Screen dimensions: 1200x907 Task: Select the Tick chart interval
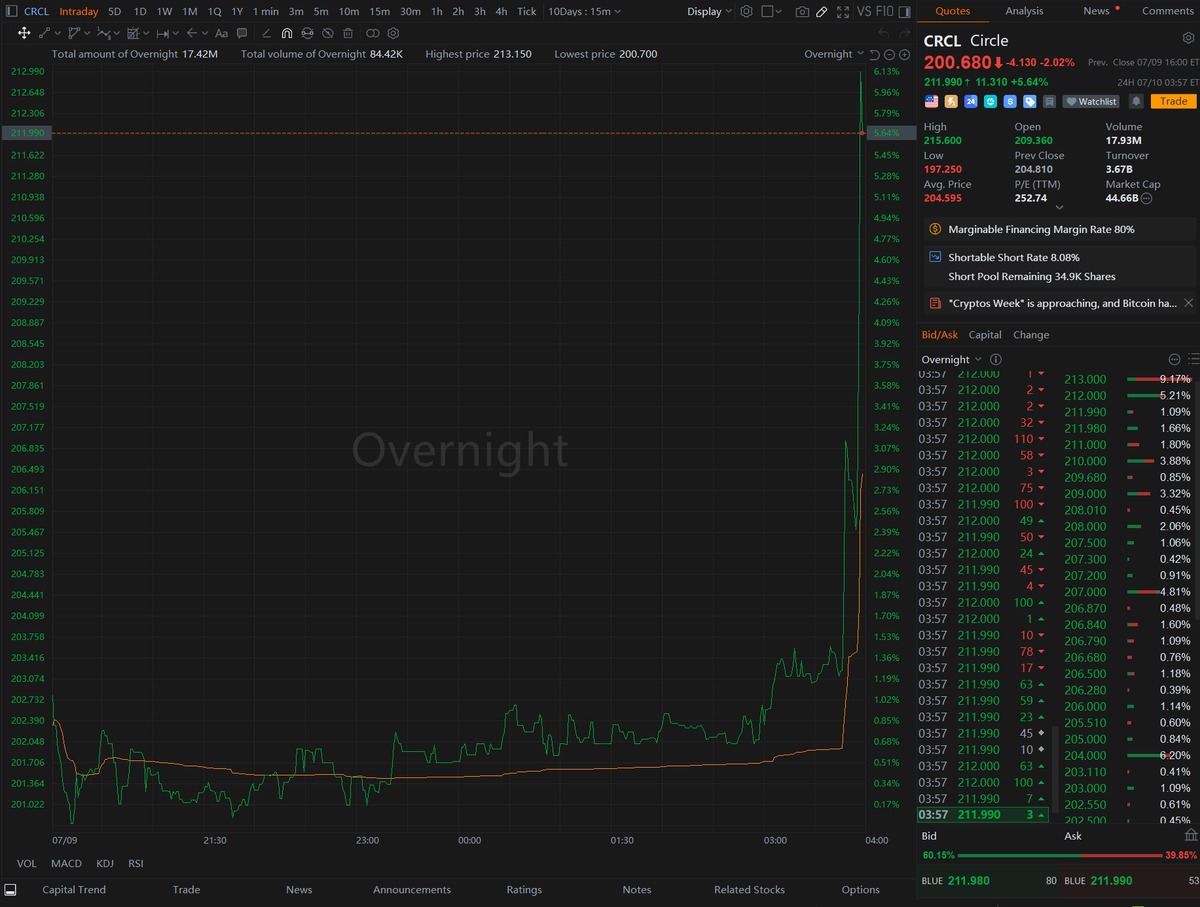[x=526, y=11]
